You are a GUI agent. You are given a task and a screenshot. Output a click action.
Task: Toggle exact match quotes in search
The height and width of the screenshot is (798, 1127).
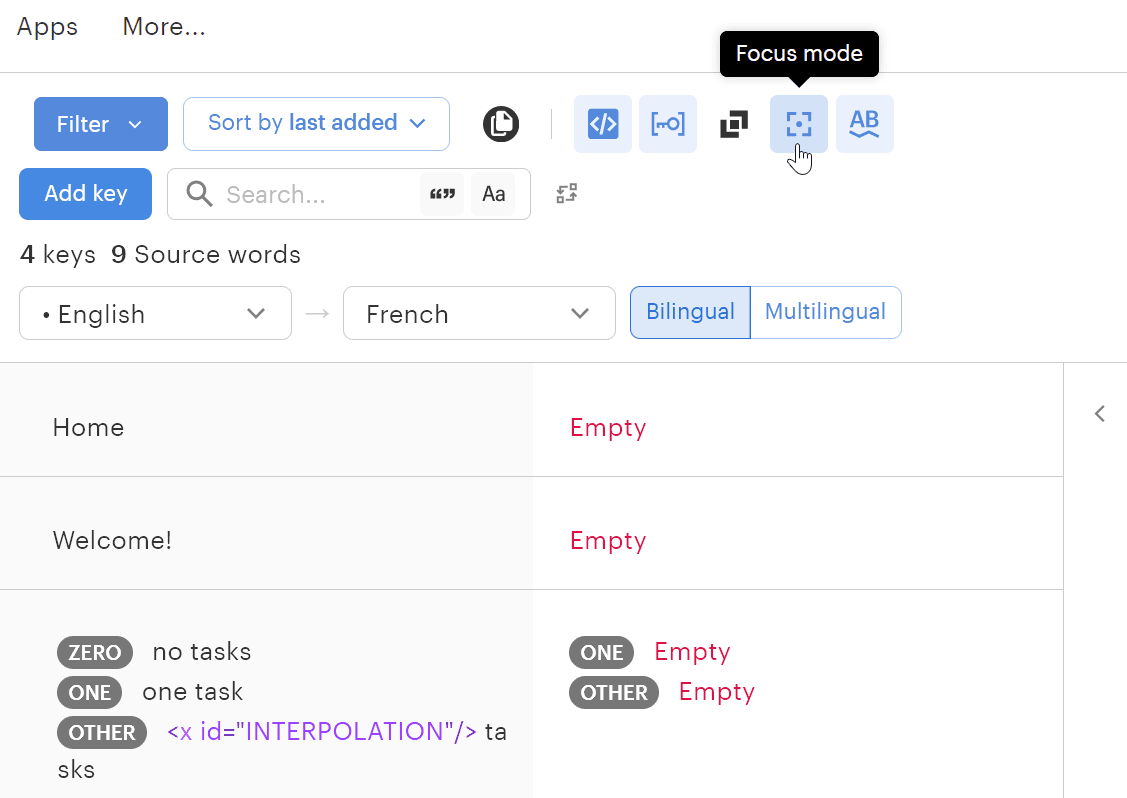(442, 194)
